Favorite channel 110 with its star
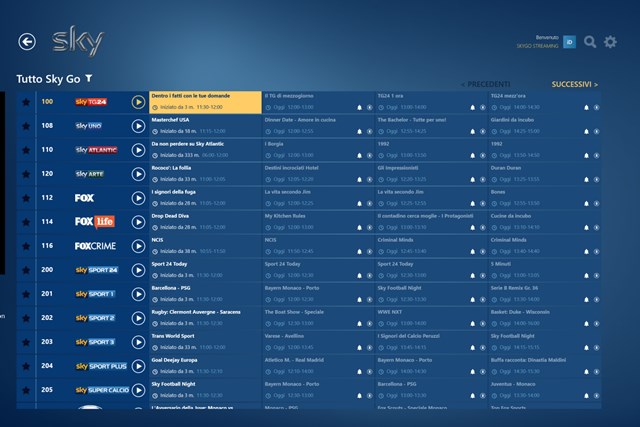 tap(26, 150)
